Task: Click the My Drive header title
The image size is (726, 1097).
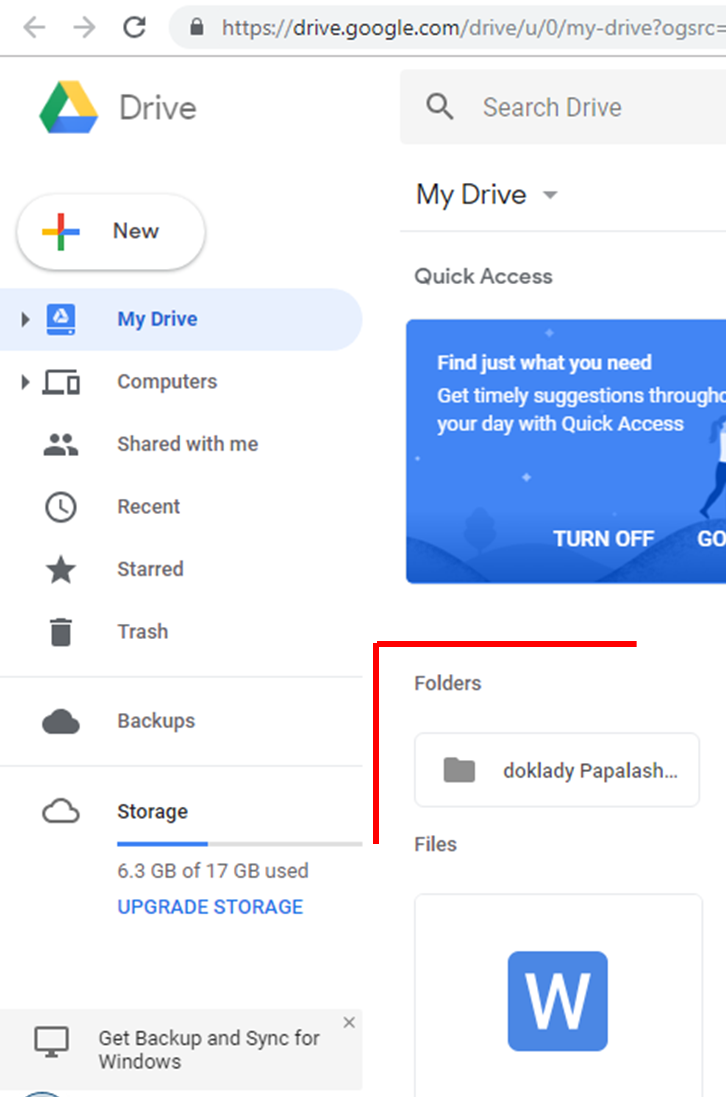Action: (471, 194)
